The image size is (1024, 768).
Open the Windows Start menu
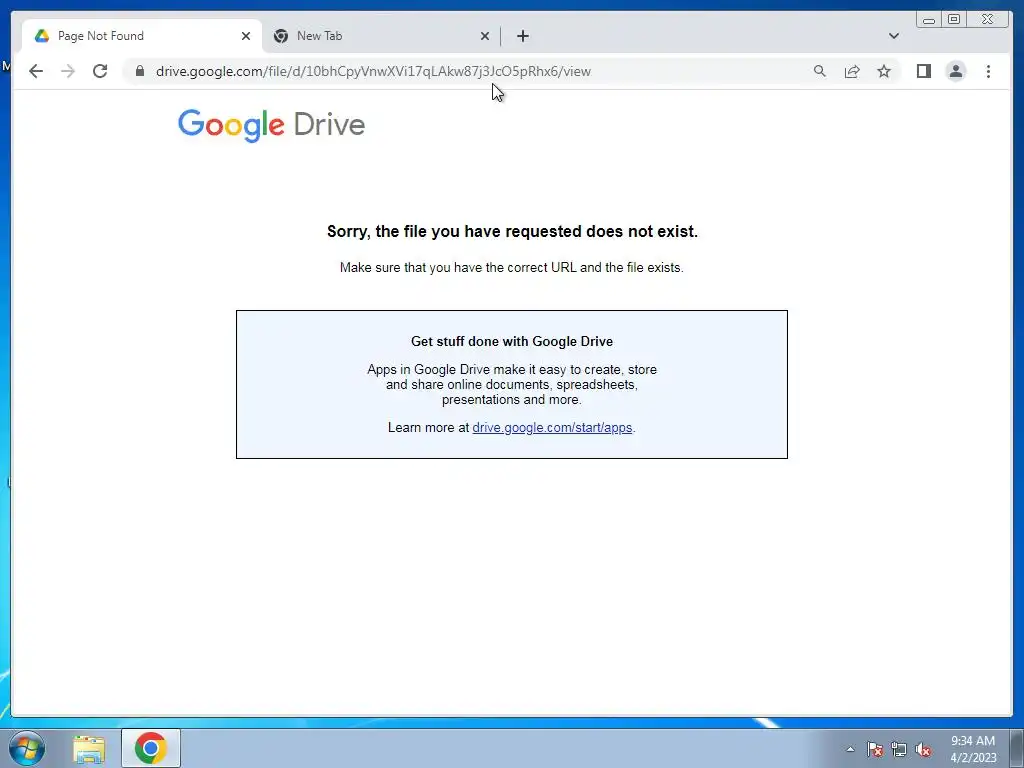27,748
